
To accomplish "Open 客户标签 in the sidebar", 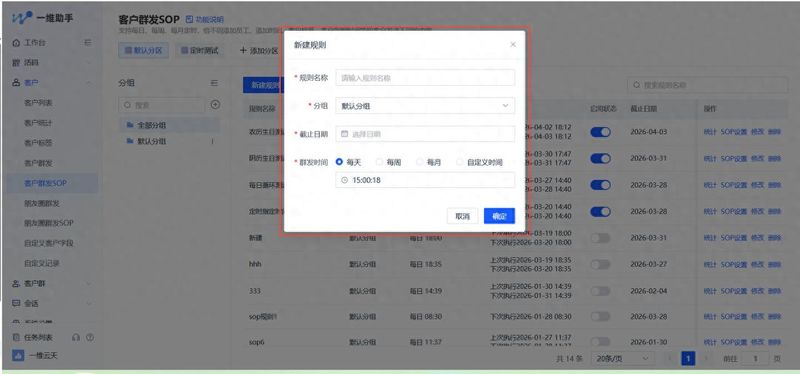I will pyautogui.click(x=38, y=143).
